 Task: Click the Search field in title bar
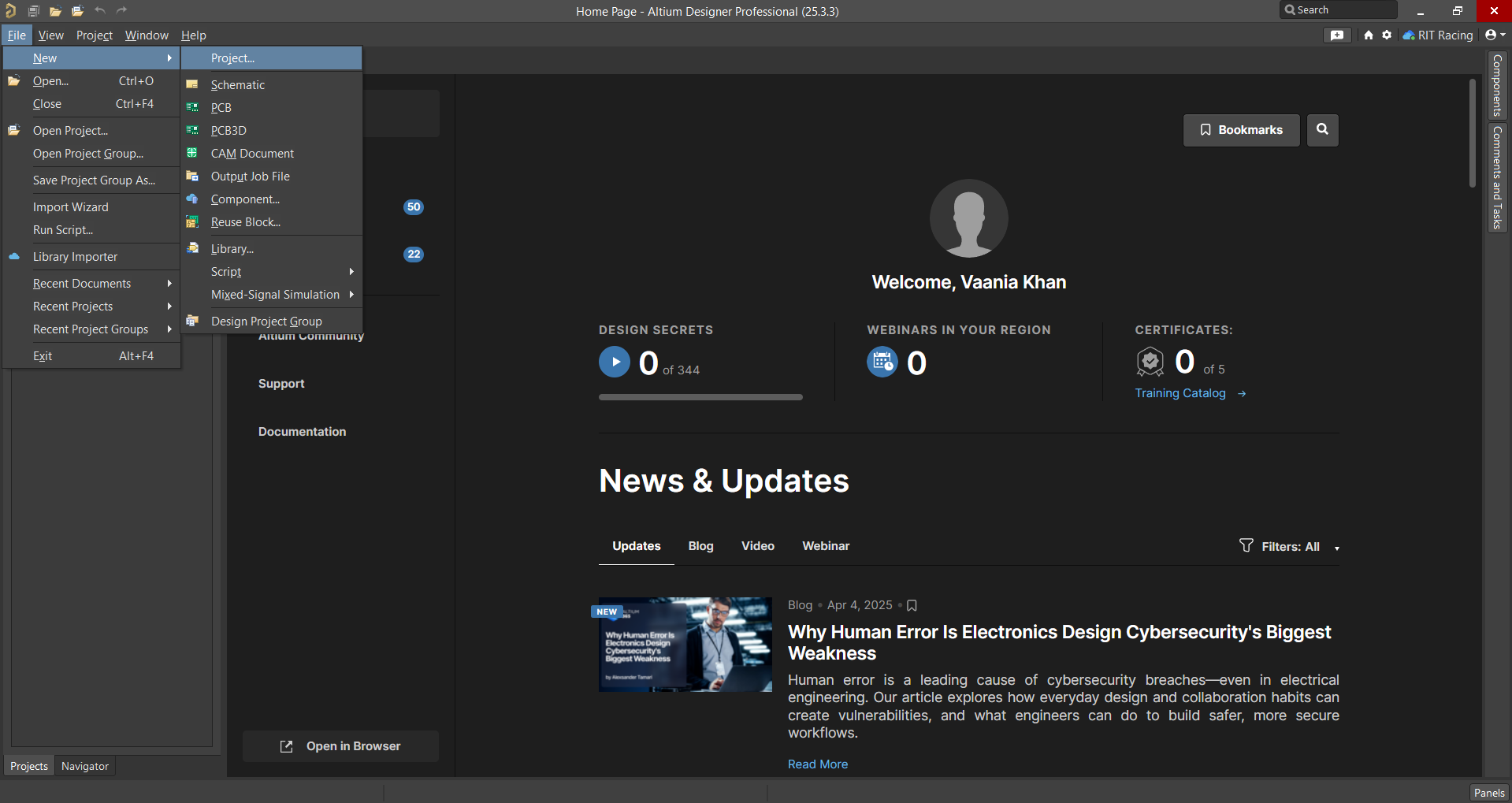(1339, 10)
